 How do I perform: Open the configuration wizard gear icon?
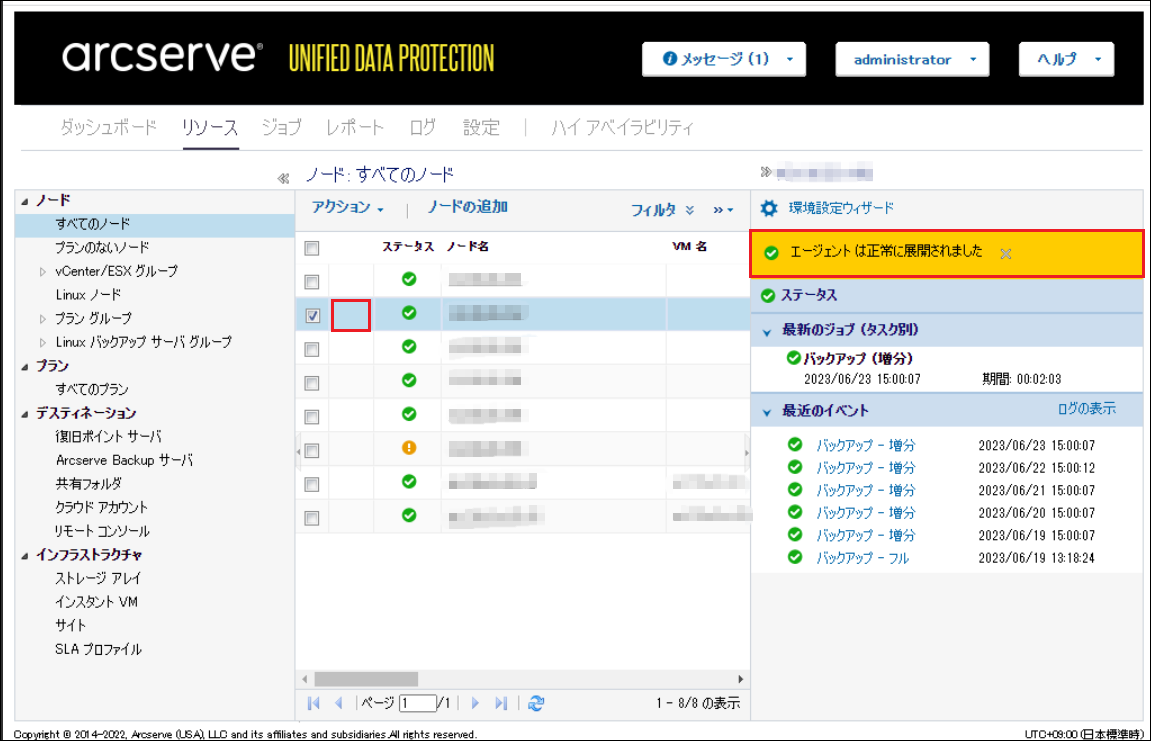pyautogui.click(x=768, y=209)
